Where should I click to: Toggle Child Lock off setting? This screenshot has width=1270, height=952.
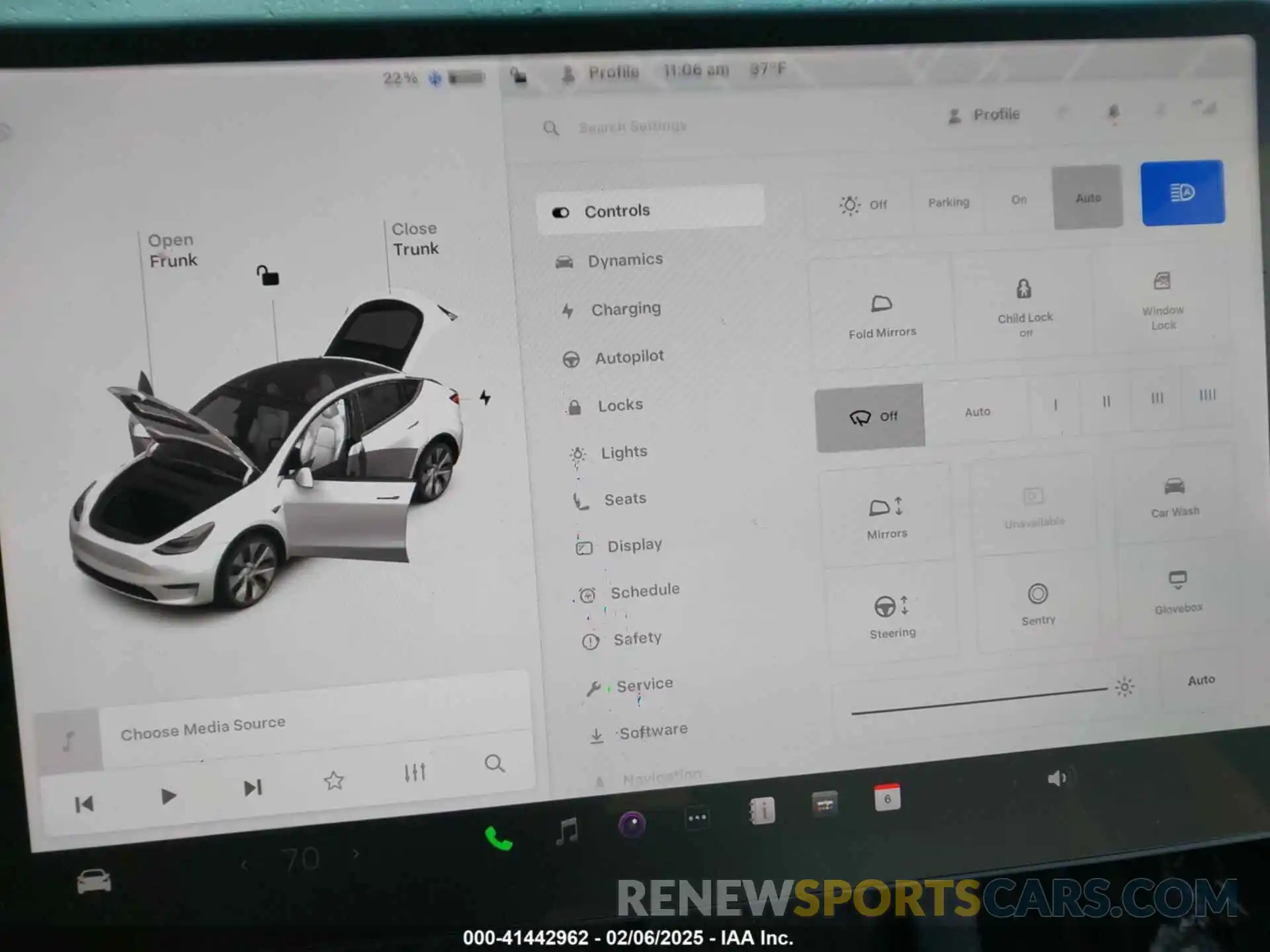(x=1024, y=307)
